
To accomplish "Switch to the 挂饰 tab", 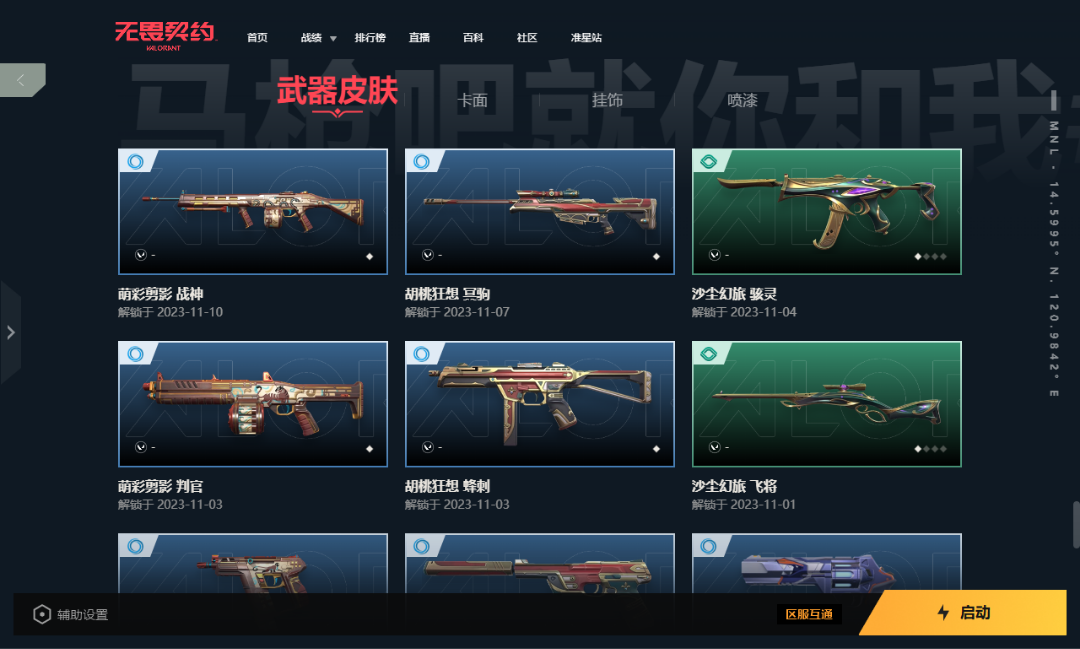I will pyautogui.click(x=608, y=101).
